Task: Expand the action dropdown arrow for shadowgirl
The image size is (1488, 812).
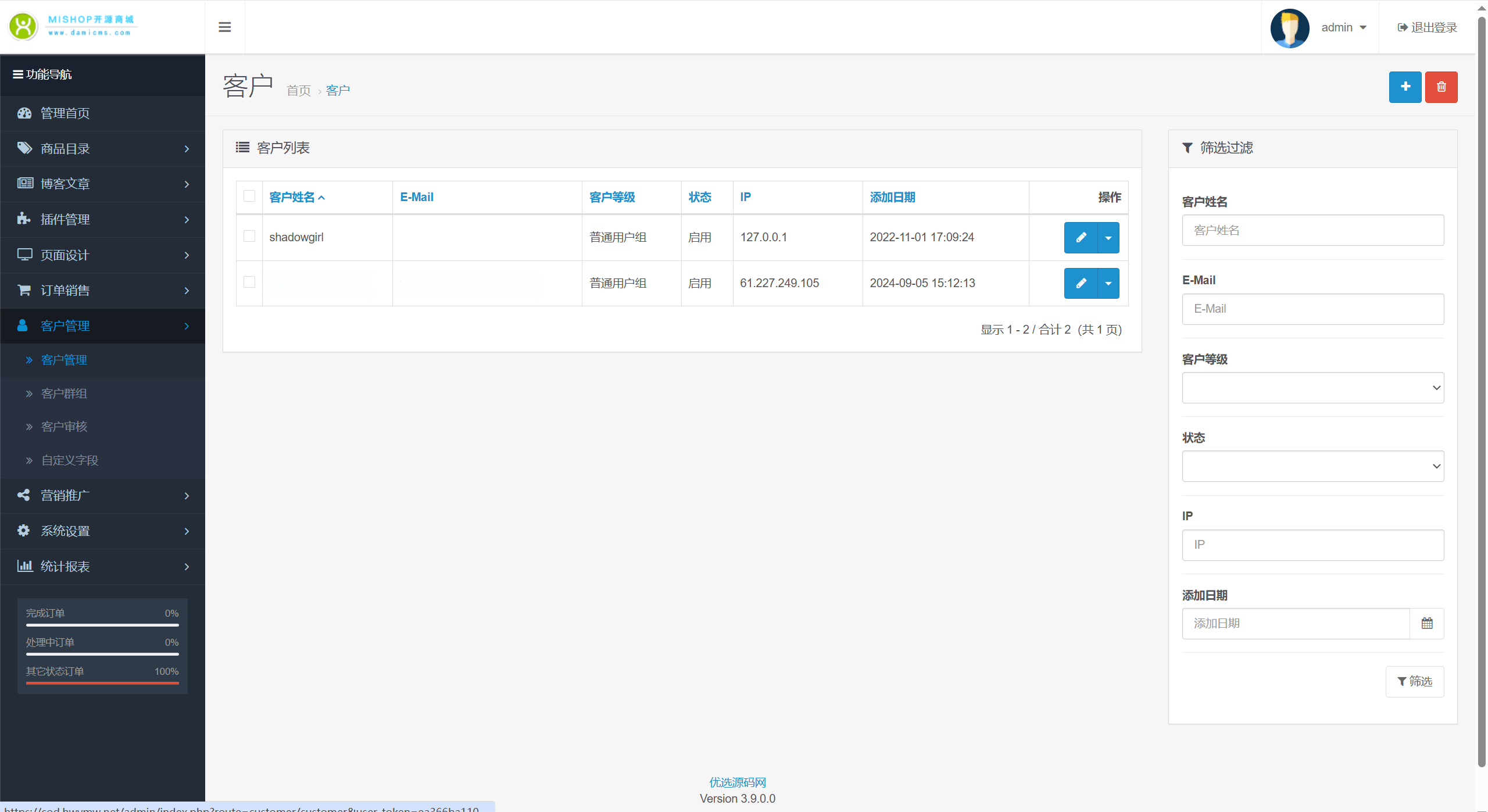Action: [x=1108, y=238]
